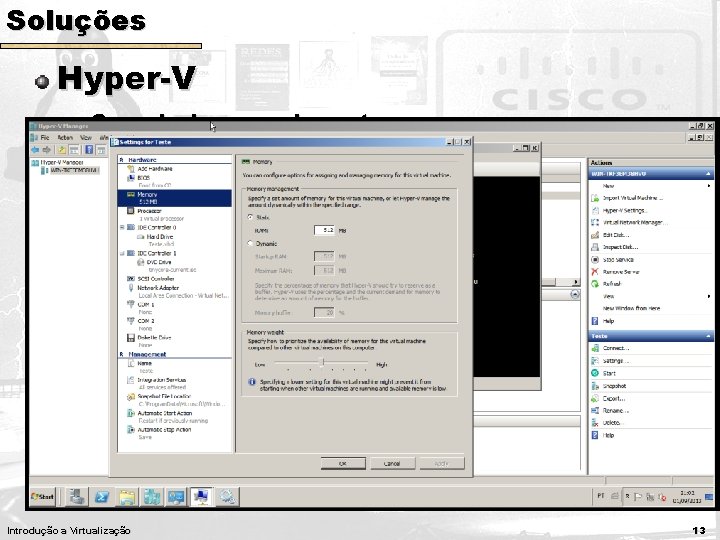Screen dimensions: 720x540
Task: Collapse middle pane with round chevron button
Action: click(x=575, y=294)
